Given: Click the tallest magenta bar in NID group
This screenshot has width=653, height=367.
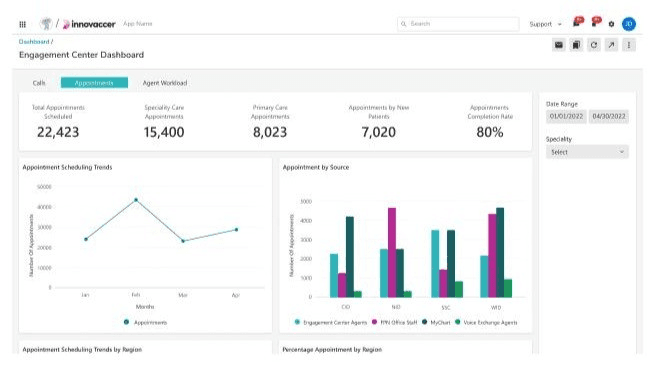Looking at the screenshot, I should coord(392,252).
